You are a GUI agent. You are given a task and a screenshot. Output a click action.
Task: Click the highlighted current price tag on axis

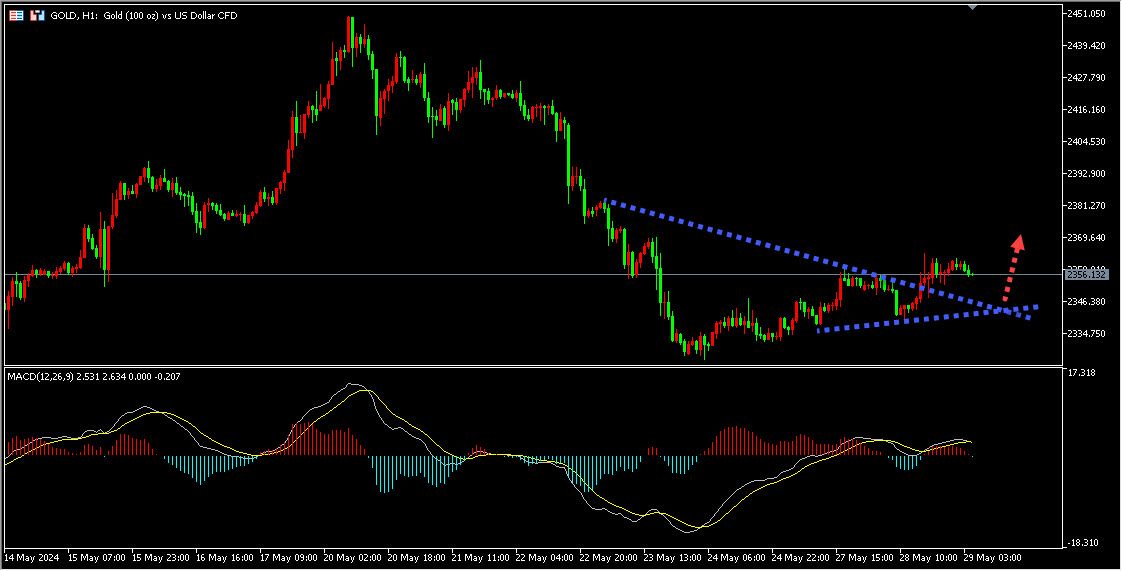click(1083, 274)
